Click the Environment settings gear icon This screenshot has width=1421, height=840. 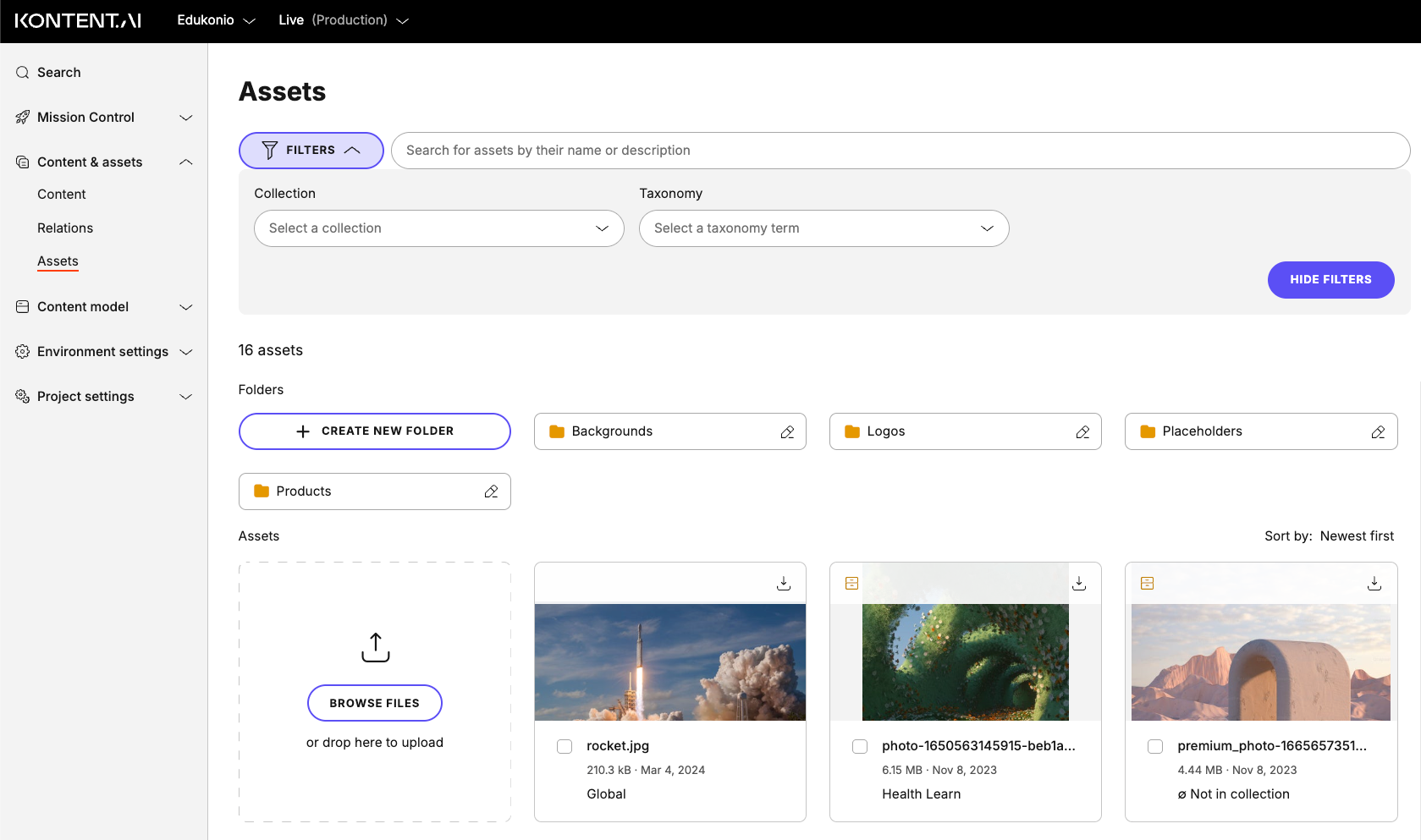22,351
